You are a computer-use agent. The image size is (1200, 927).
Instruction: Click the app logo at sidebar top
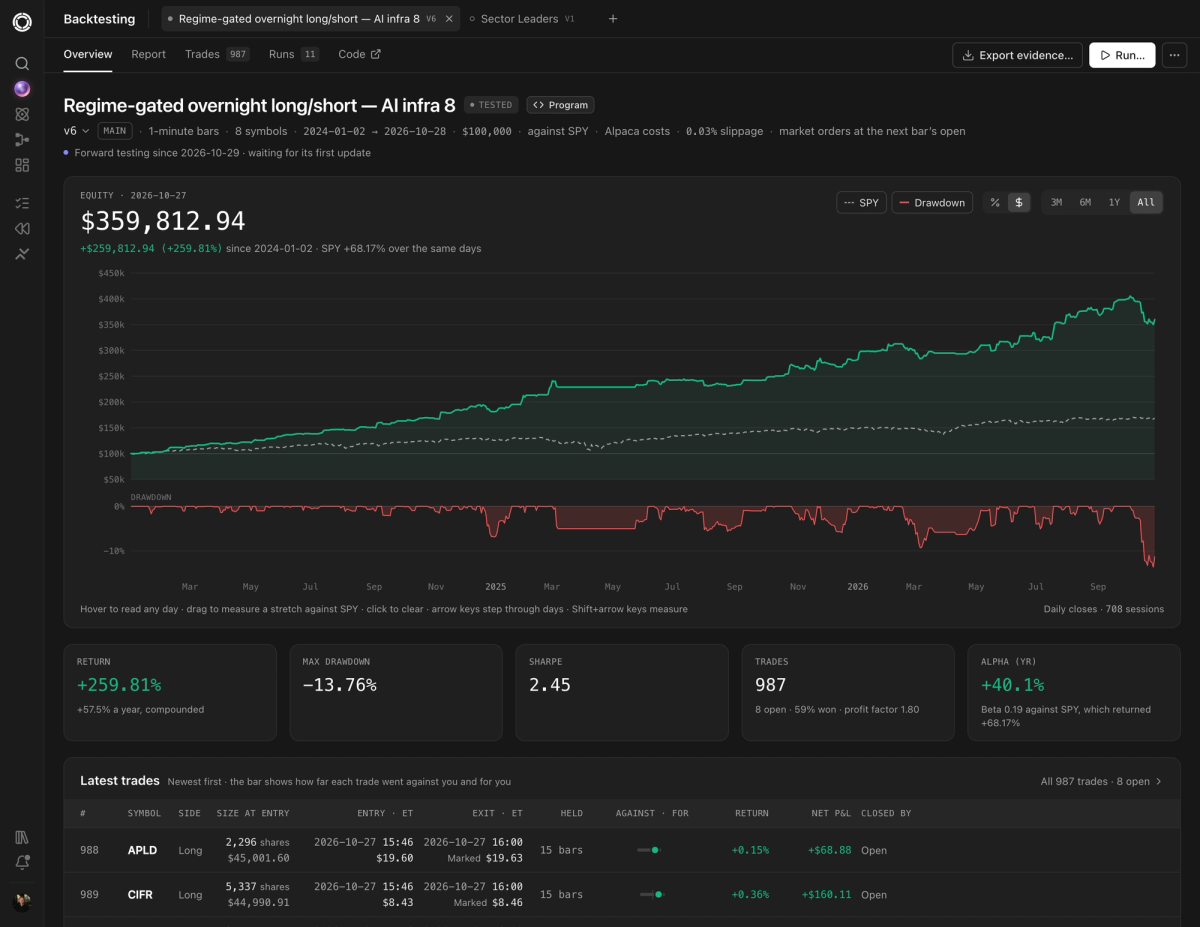click(x=22, y=21)
